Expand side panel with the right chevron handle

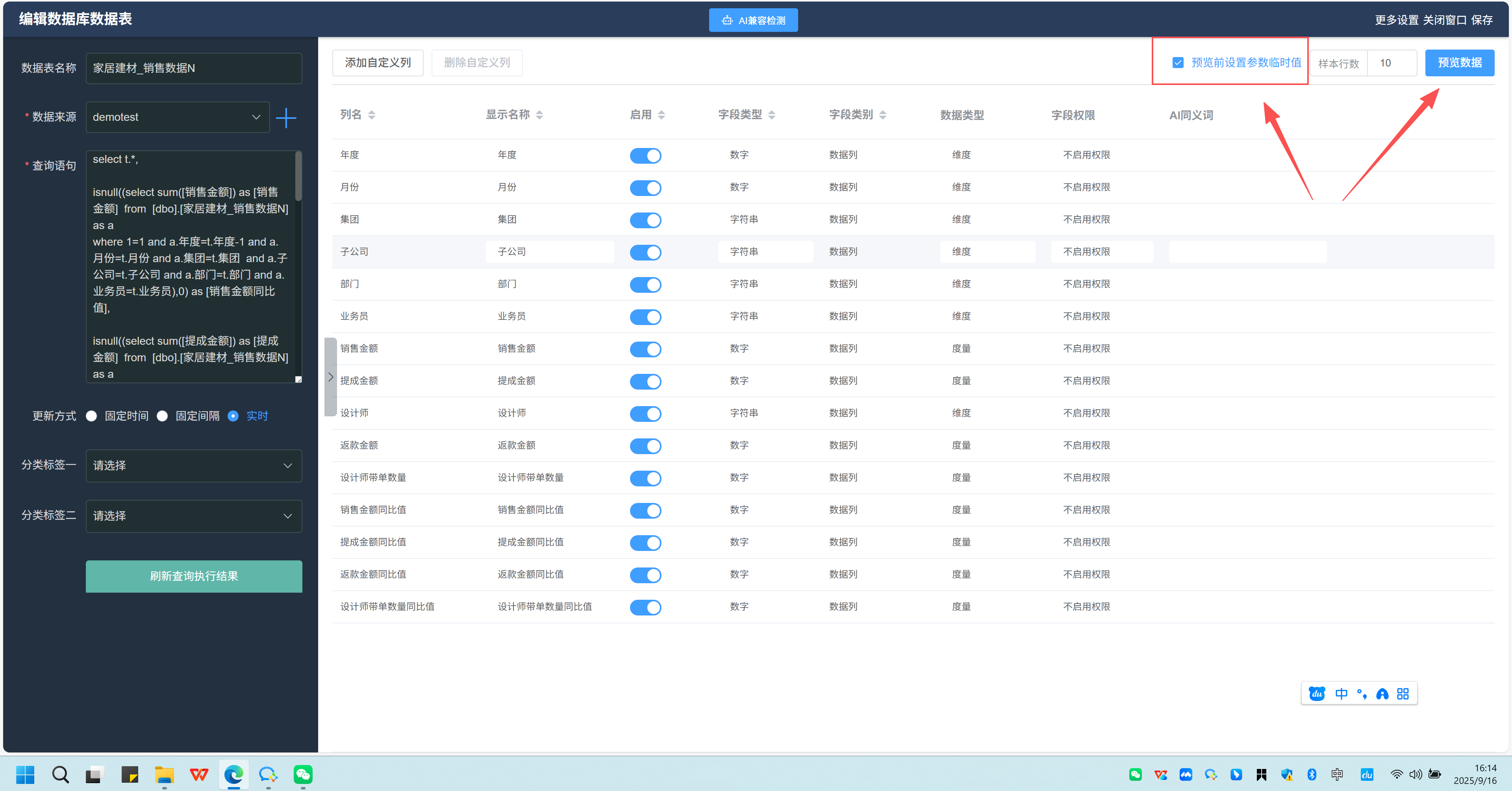[330, 377]
